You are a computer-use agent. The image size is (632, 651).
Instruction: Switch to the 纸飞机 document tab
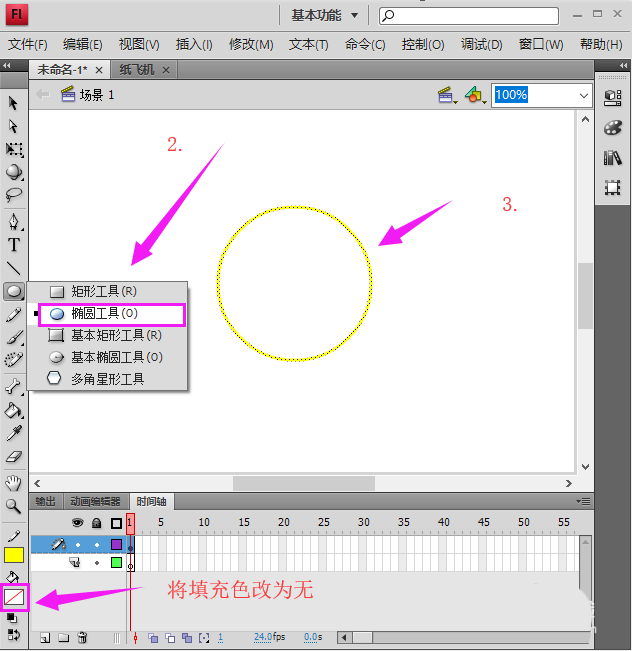click(x=137, y=70)
